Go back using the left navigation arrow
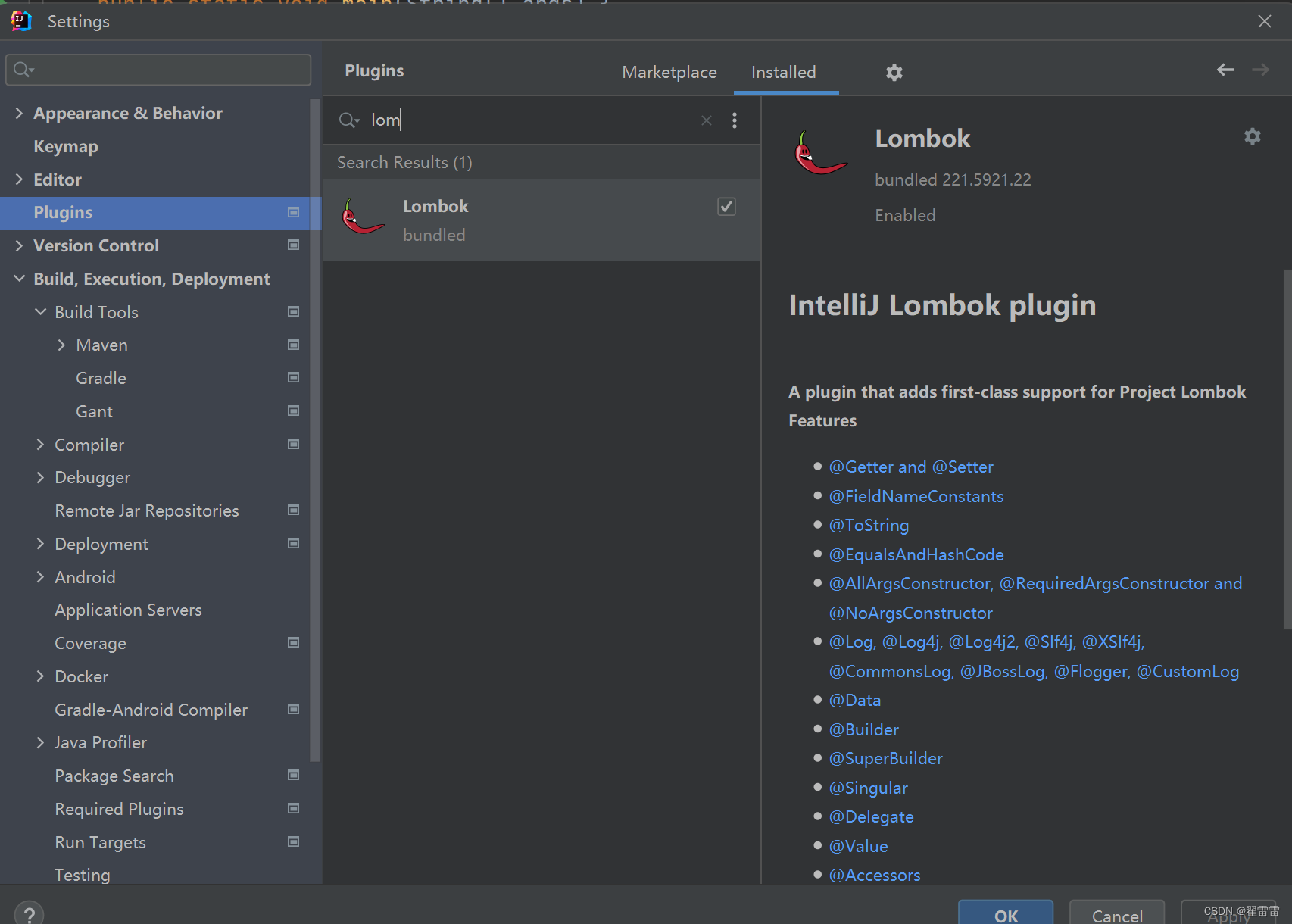 (1225, 70)
